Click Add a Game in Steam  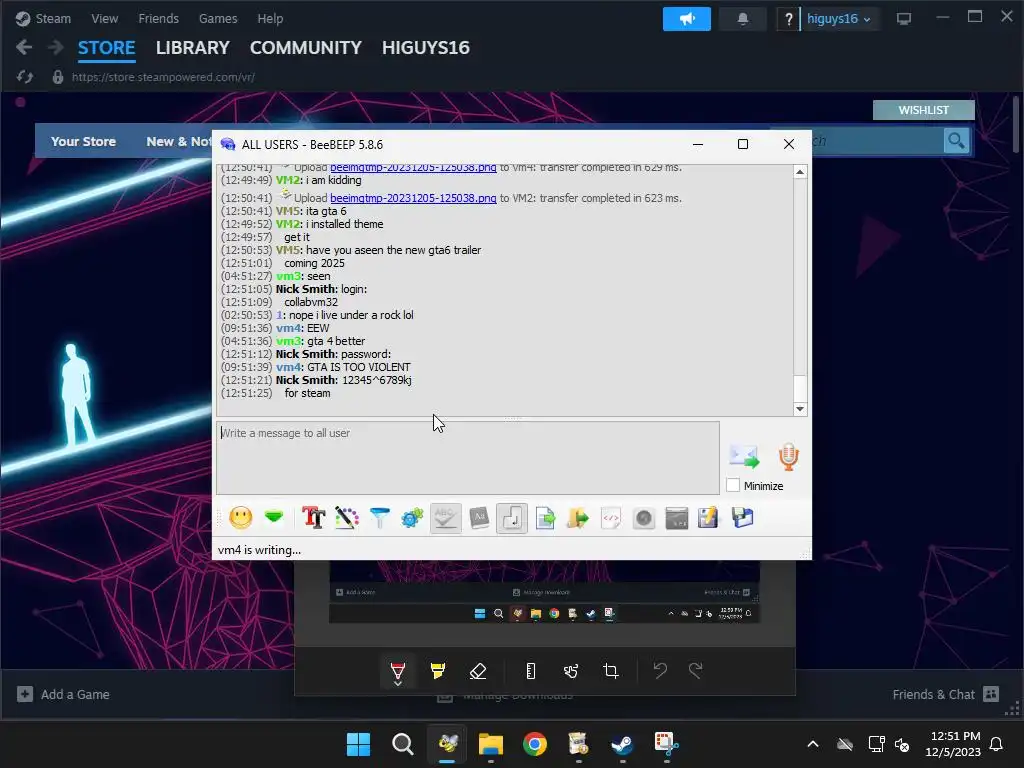63,694
